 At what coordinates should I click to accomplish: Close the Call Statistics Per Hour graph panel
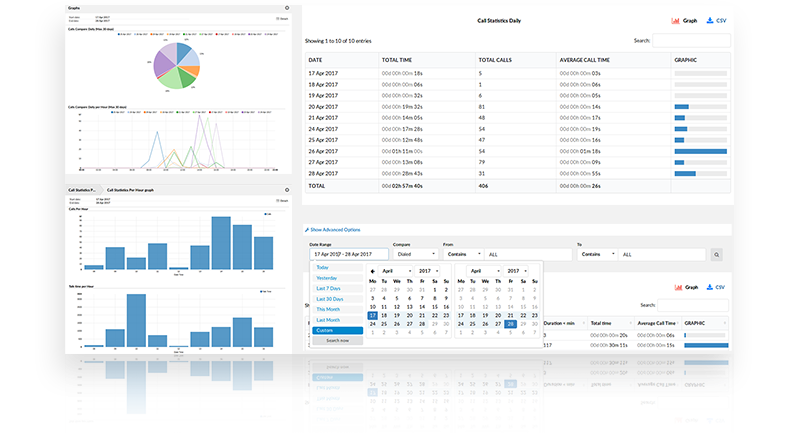(287, 190)
